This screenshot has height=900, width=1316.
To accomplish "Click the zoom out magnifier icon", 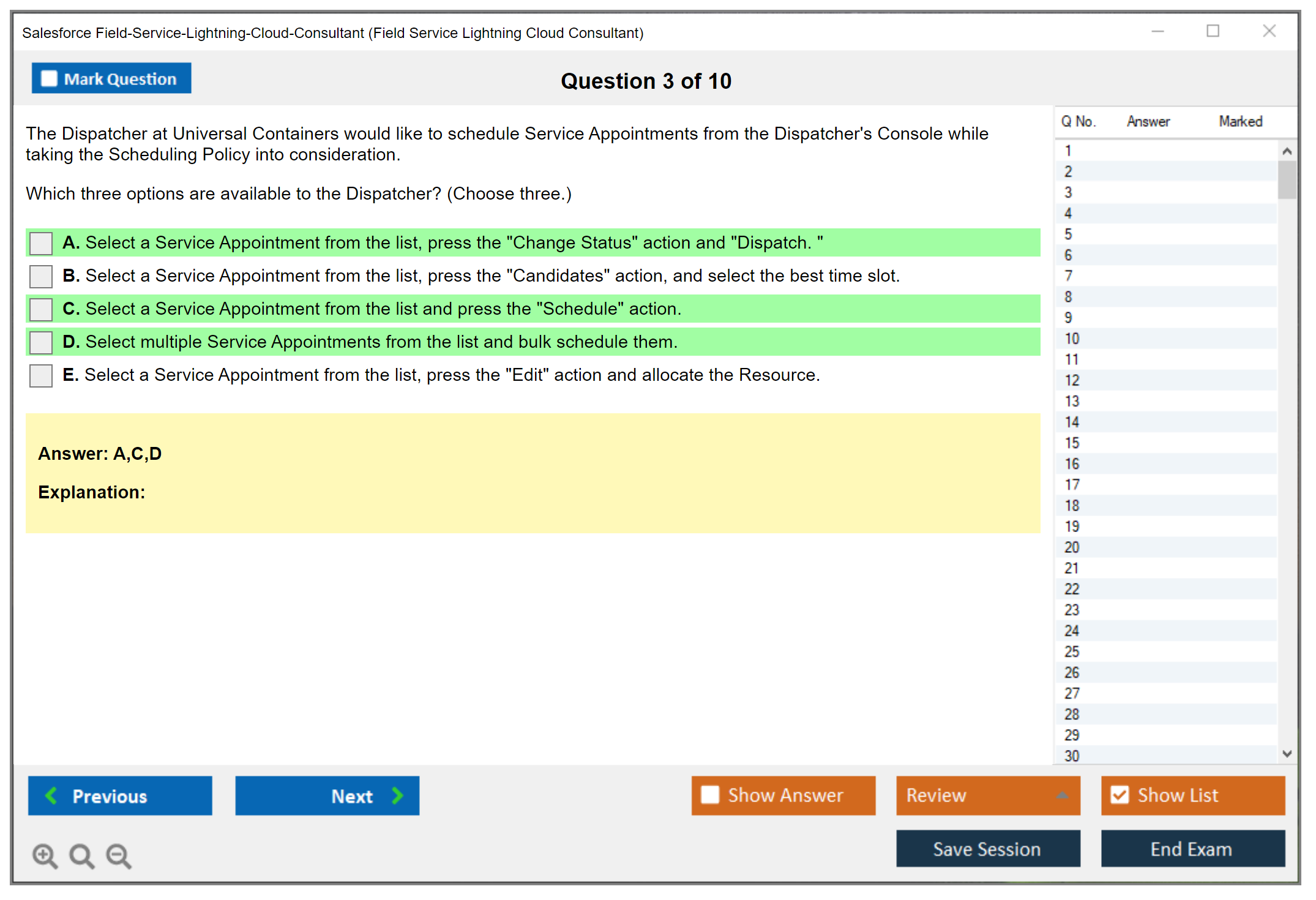I will click(118, 855).
